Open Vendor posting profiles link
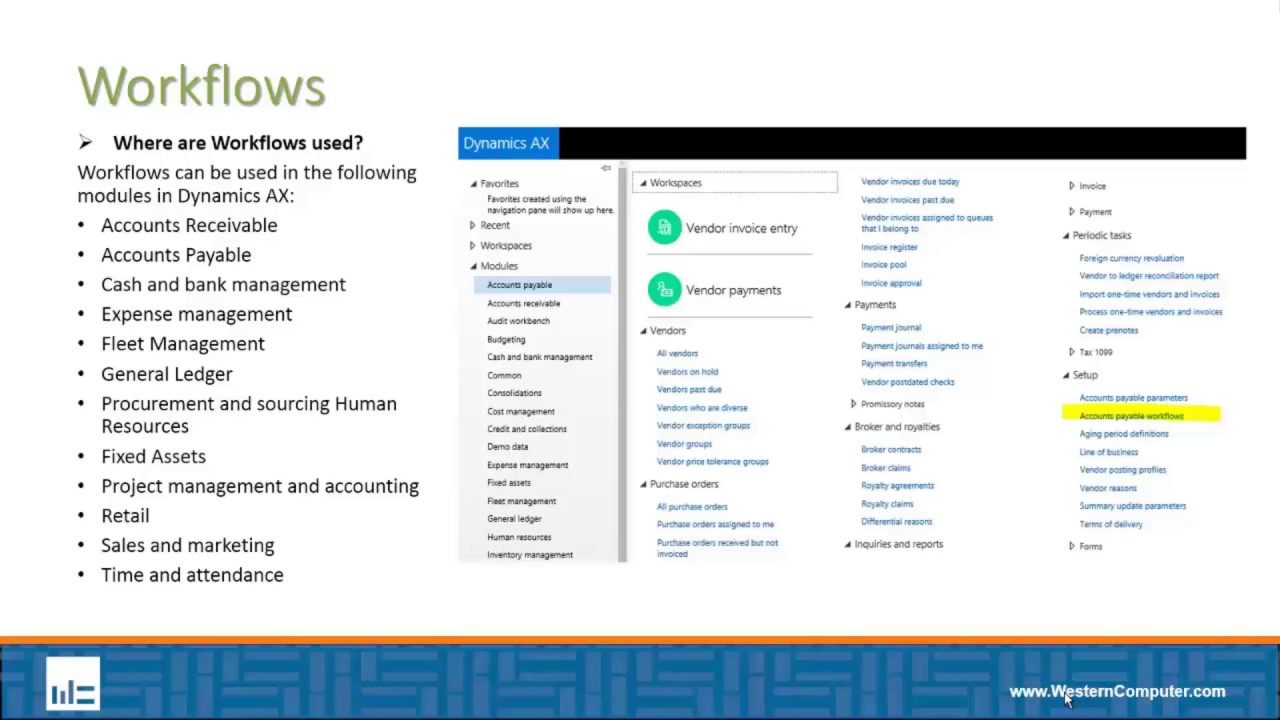The width and height of the screenshot is (1280, 720). [x=1122, y=470]
